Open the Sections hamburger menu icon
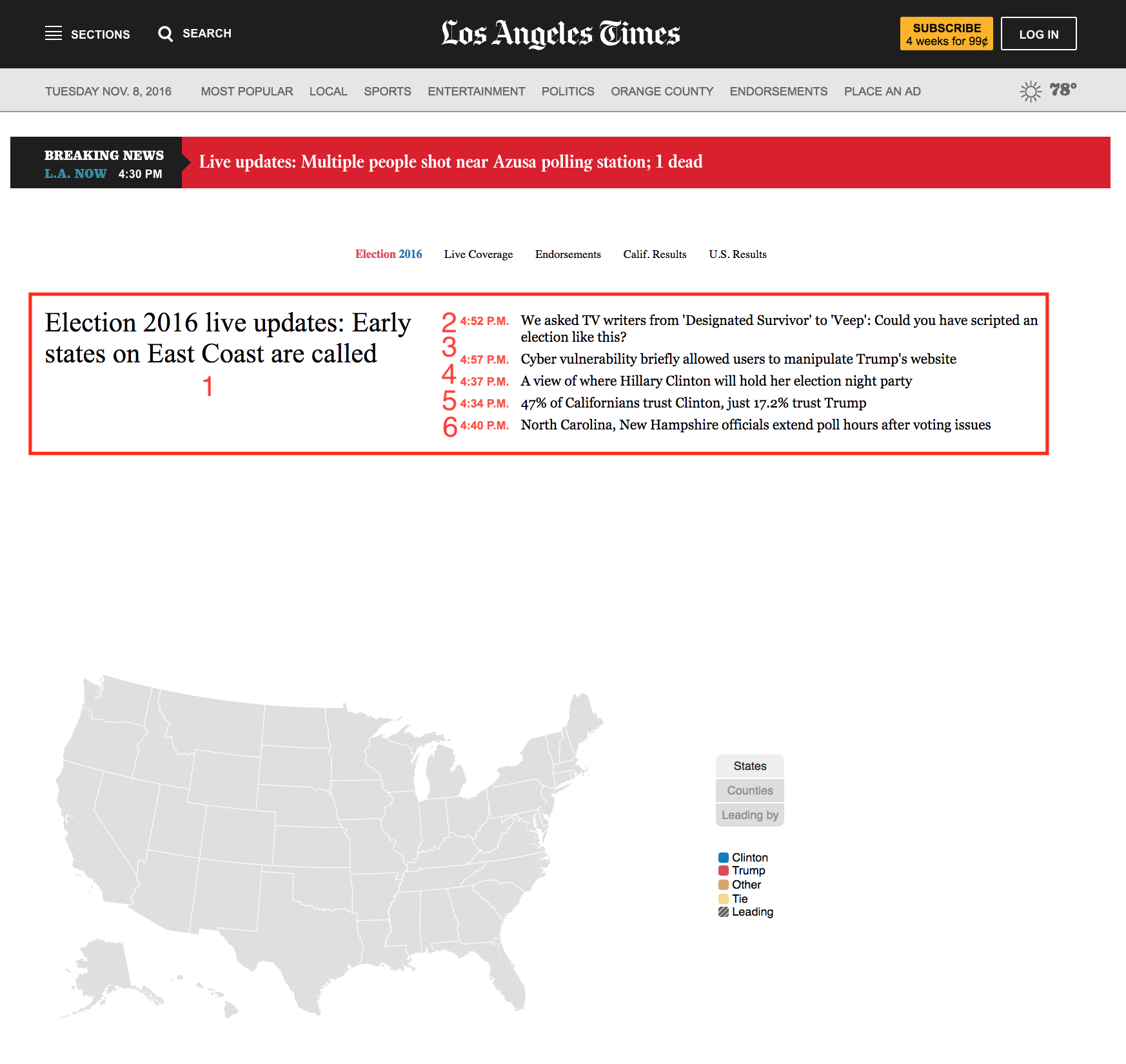This screenshot has width=1126, height=1064. click(54, 34)
